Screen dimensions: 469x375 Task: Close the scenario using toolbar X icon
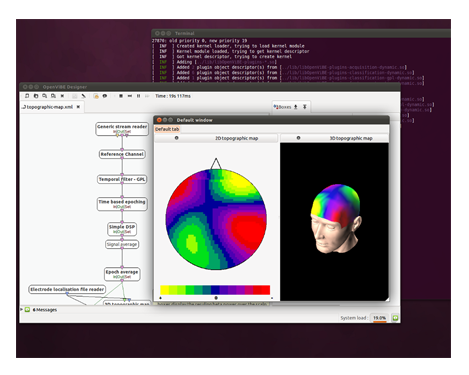[x=62, y=96]
